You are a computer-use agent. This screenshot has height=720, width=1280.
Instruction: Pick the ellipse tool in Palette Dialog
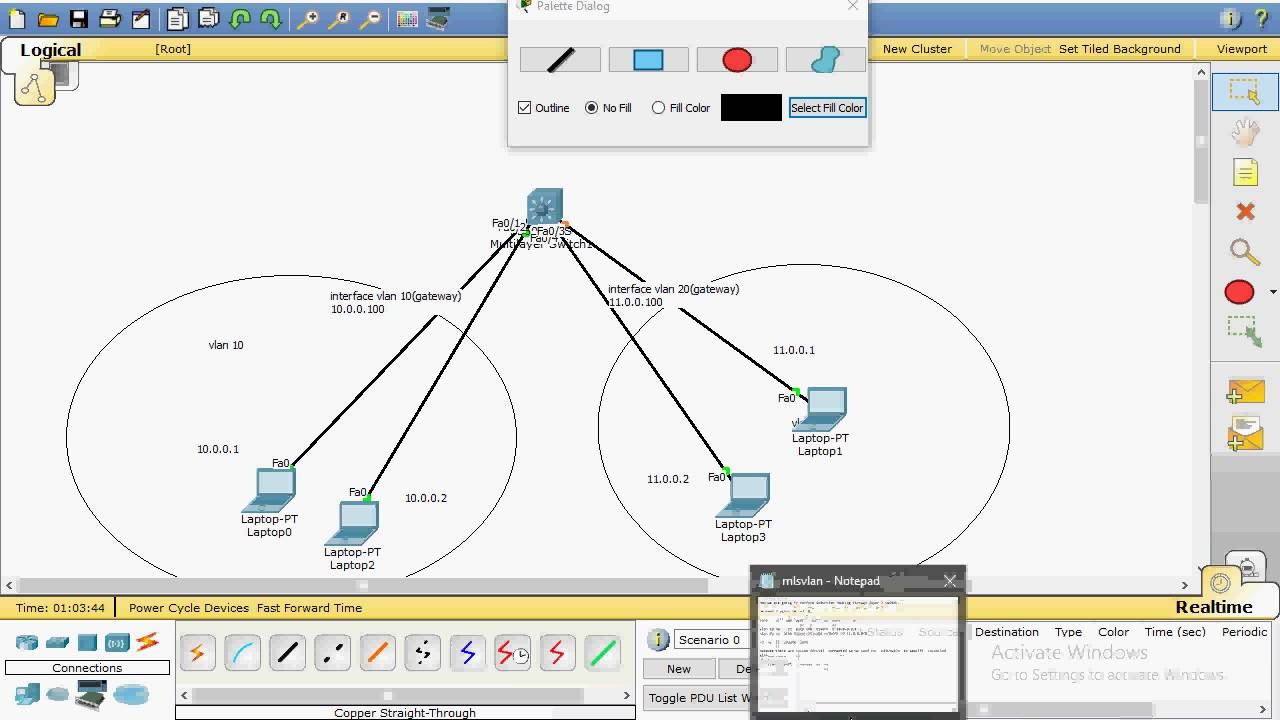[737, 60]
